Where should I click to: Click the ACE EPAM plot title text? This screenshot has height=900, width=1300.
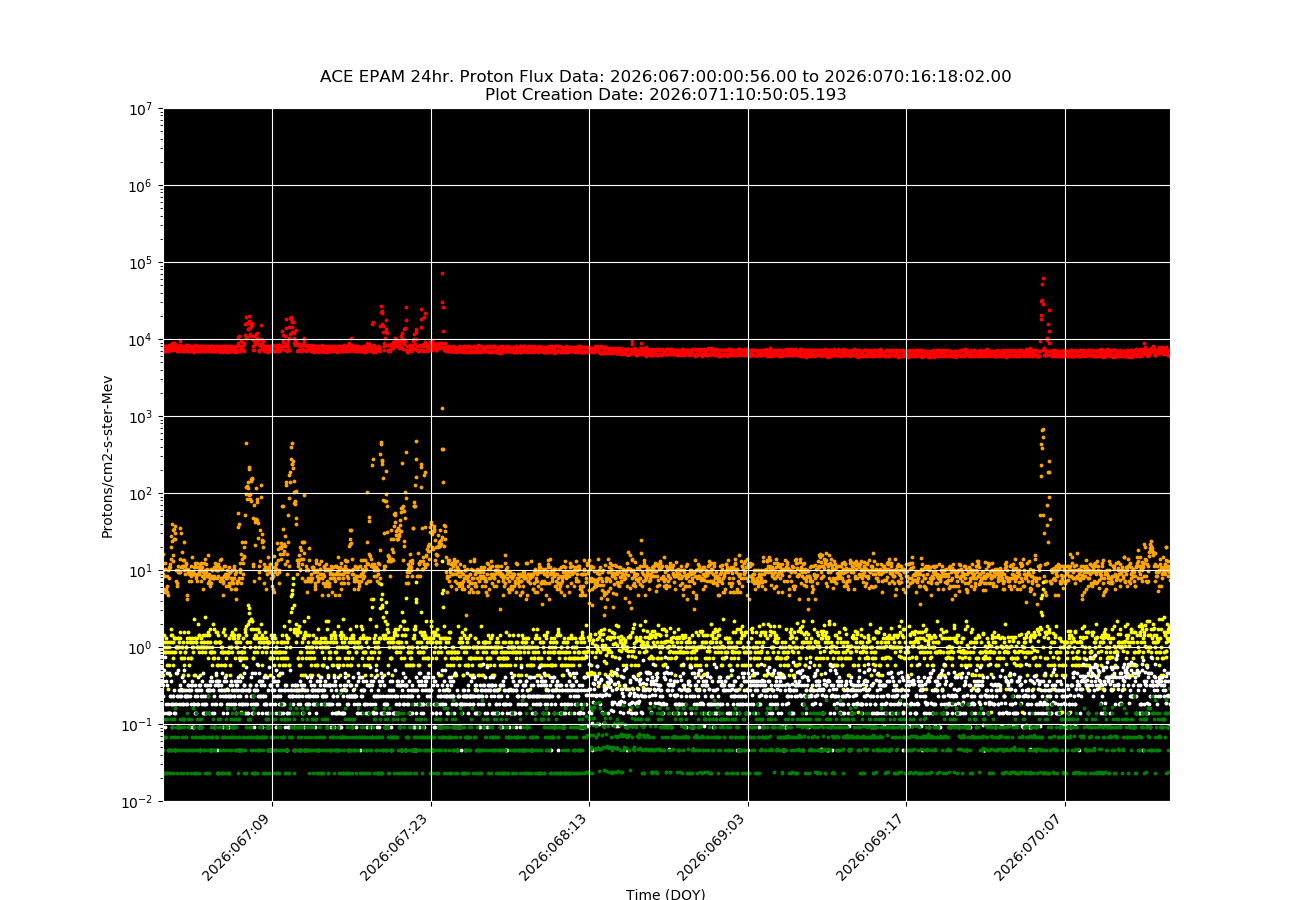tap(665, 77)
